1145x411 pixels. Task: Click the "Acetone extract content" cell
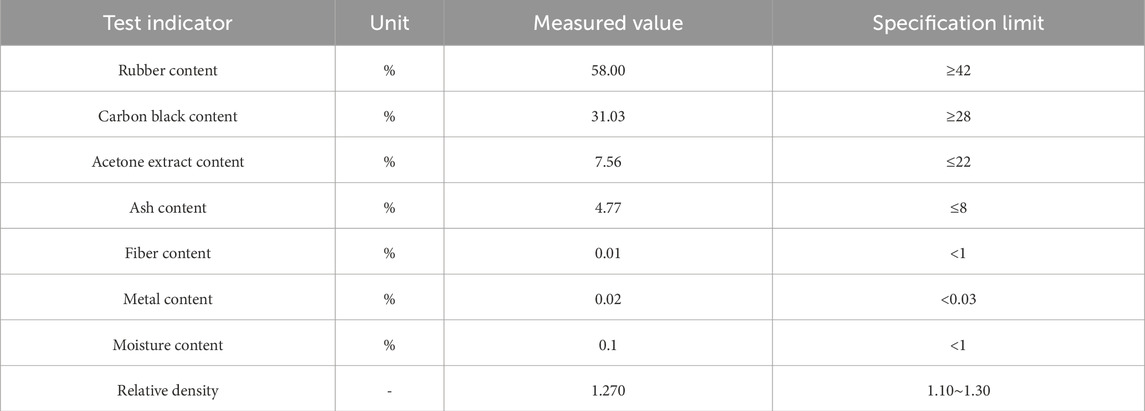click(168, 162)
